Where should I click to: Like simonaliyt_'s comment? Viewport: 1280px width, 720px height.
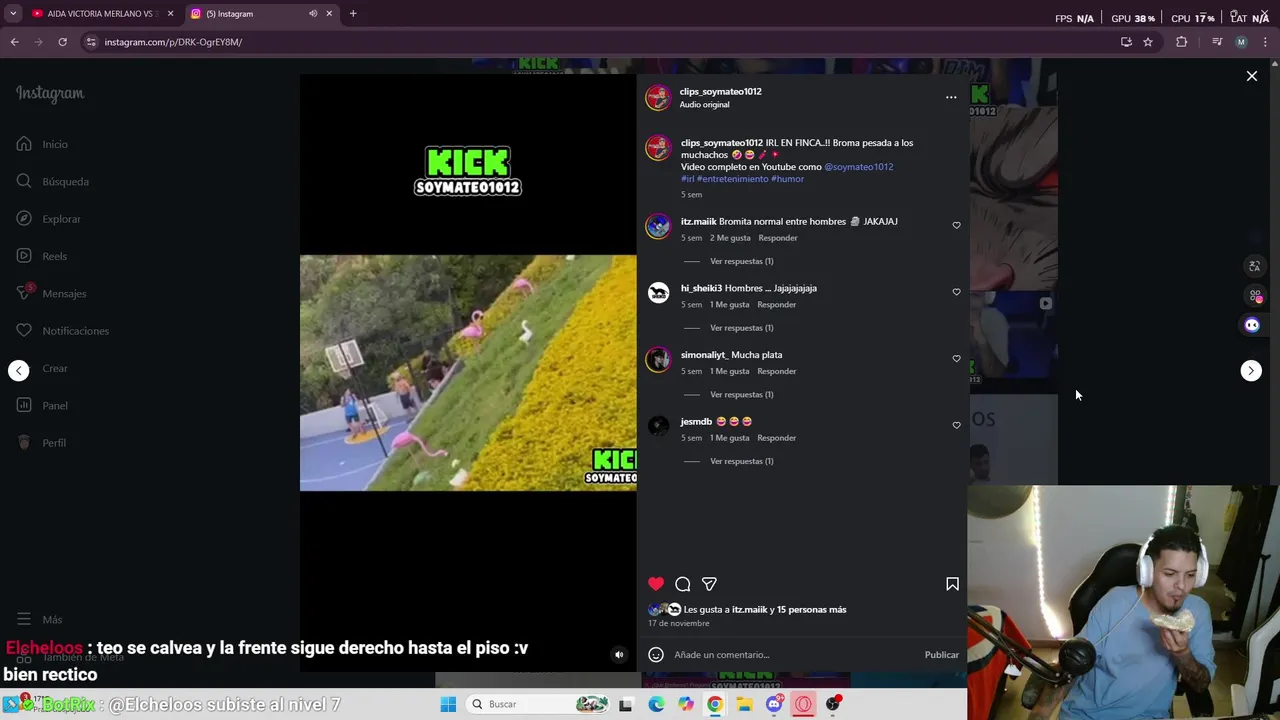tap(956, 358)
